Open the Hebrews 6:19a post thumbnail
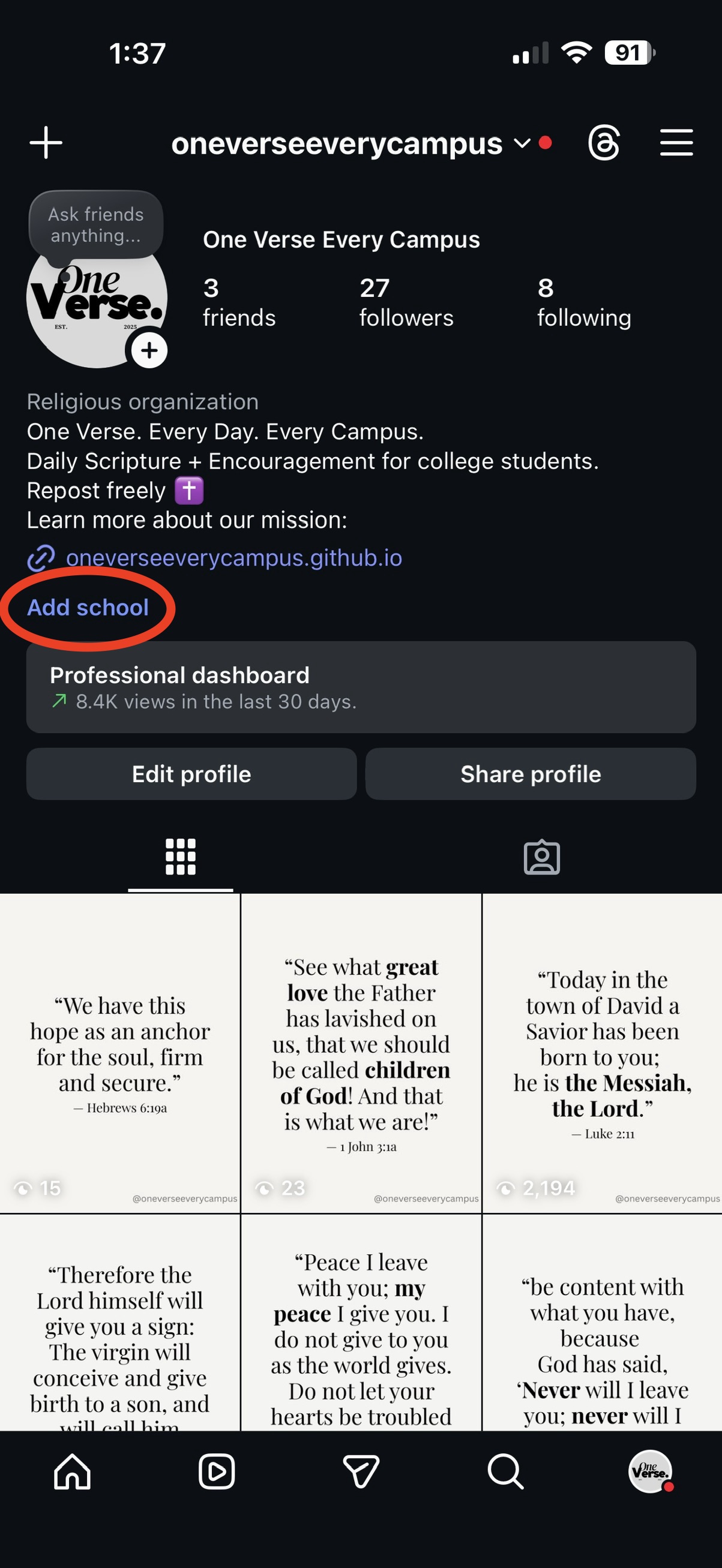Screen dimensions: 722x1568 (x=120, y=1053)
